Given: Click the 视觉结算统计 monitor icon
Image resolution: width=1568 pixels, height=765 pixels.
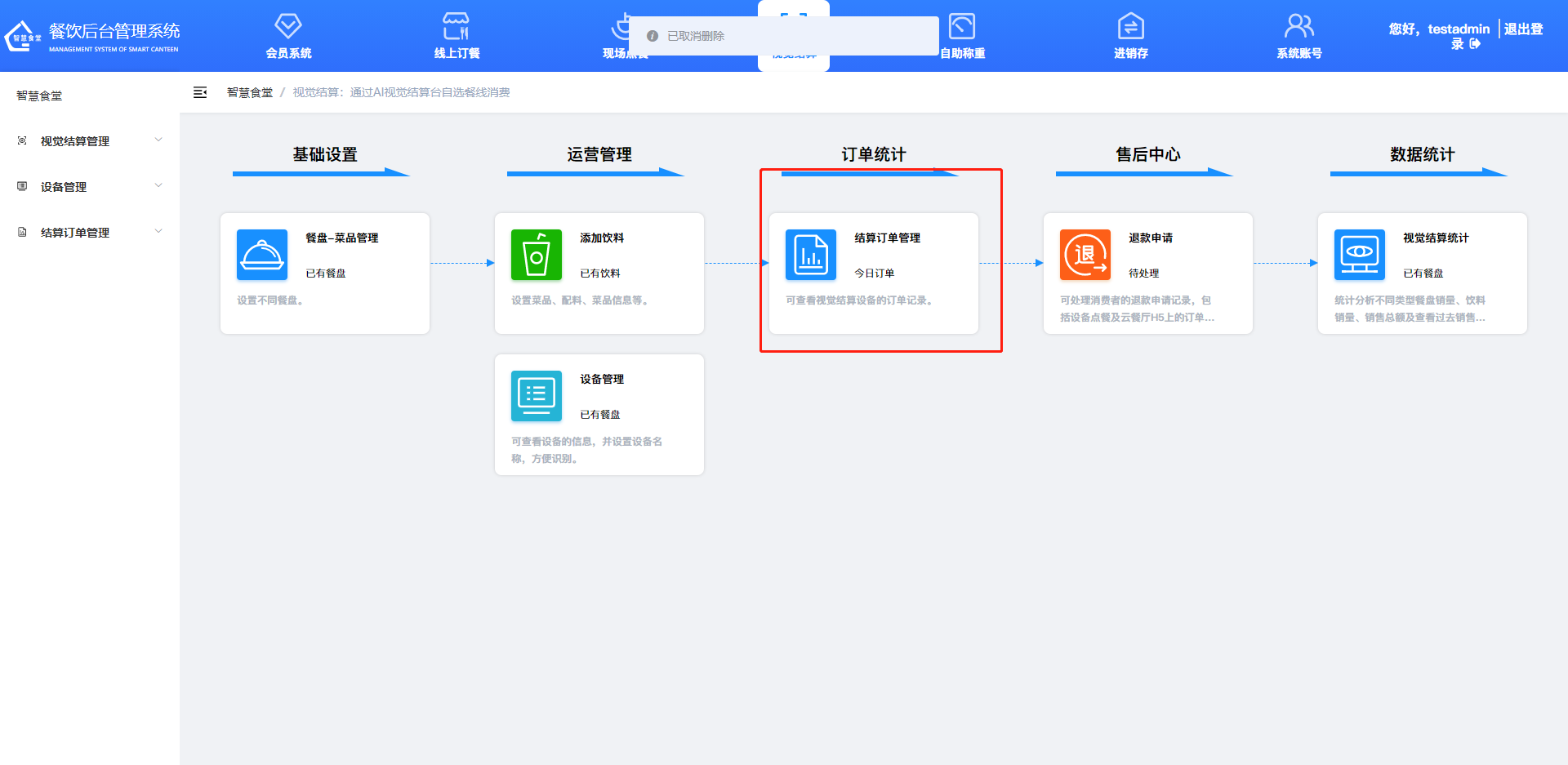Looking at the screenshot, I should [1359, 254].
